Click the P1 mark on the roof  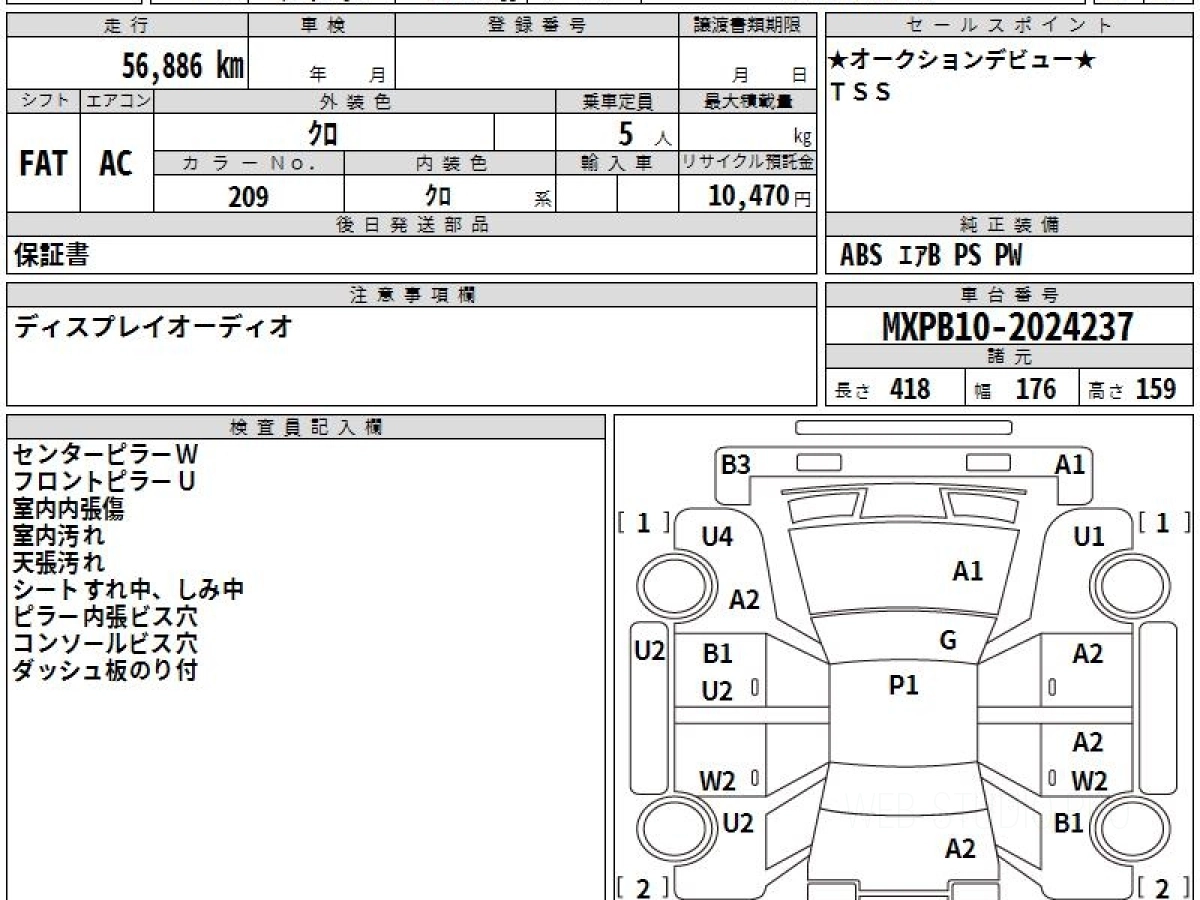(x=904, y=685)
